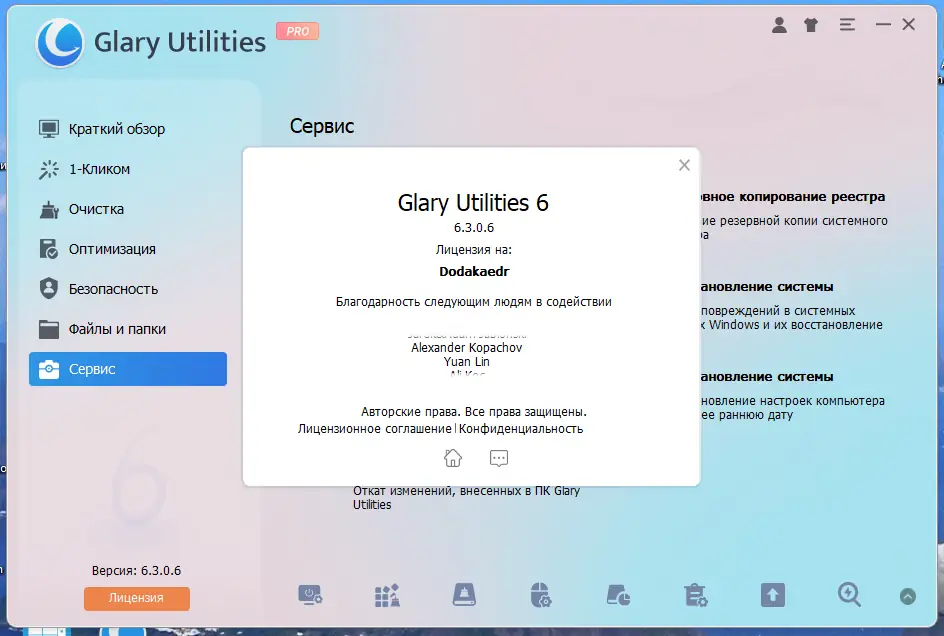Open the Файлы и папки section

click(x=128, y=329)
